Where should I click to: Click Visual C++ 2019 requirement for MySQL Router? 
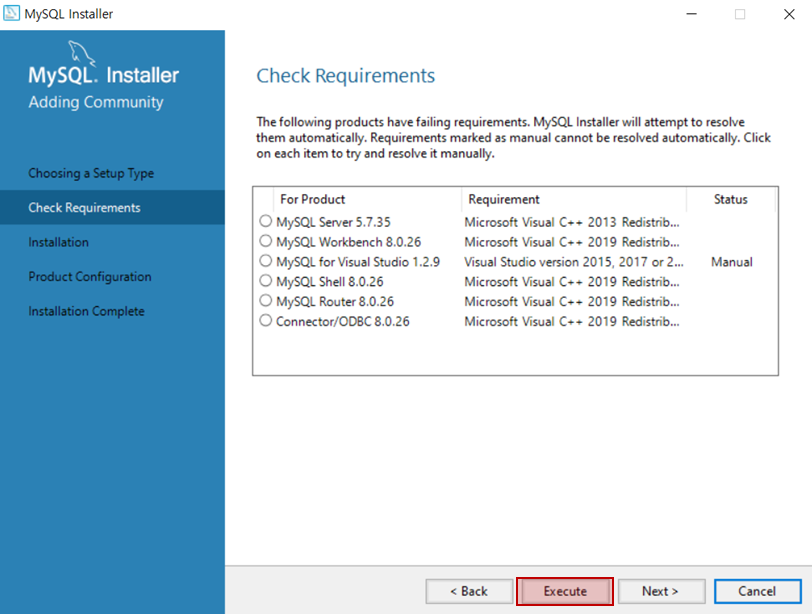[x=572, y=301]
